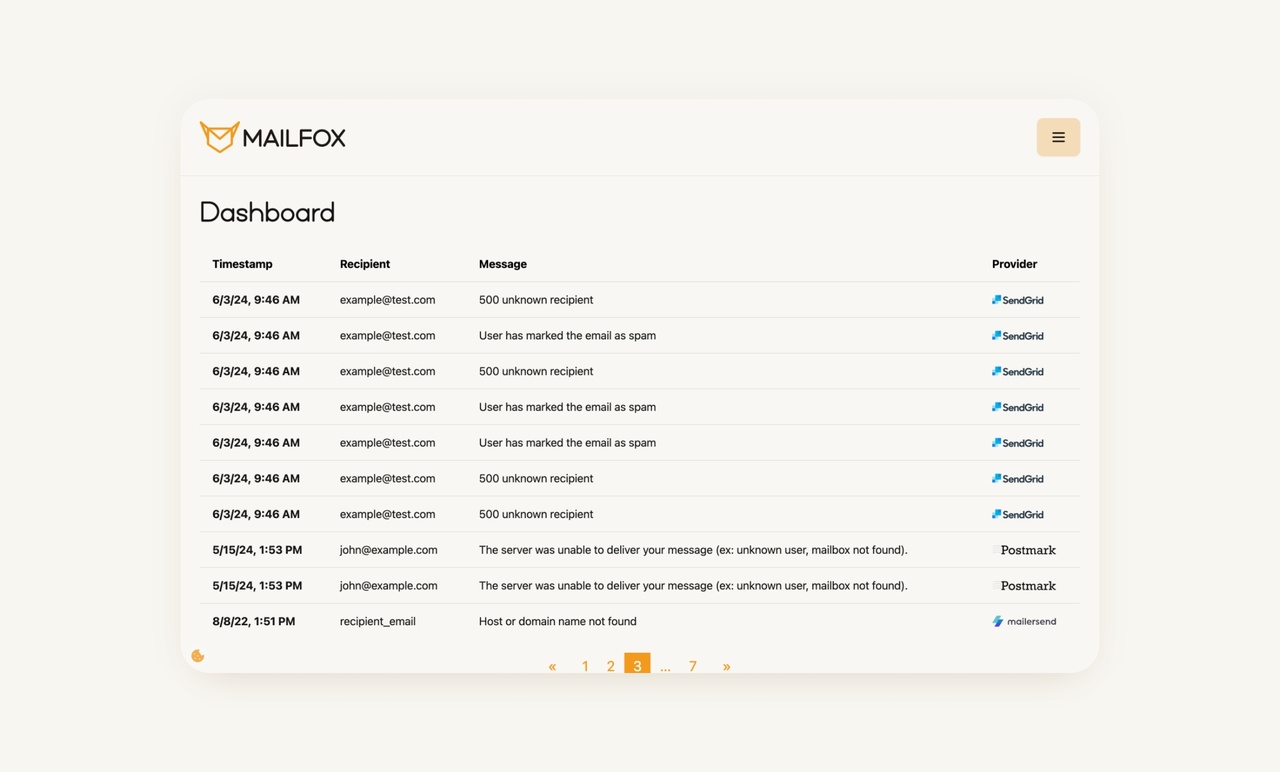This screenshot has width=1280, height=772.
Task: Click the small orange fox icon bottom left
Action: click(x=197, y=655)
